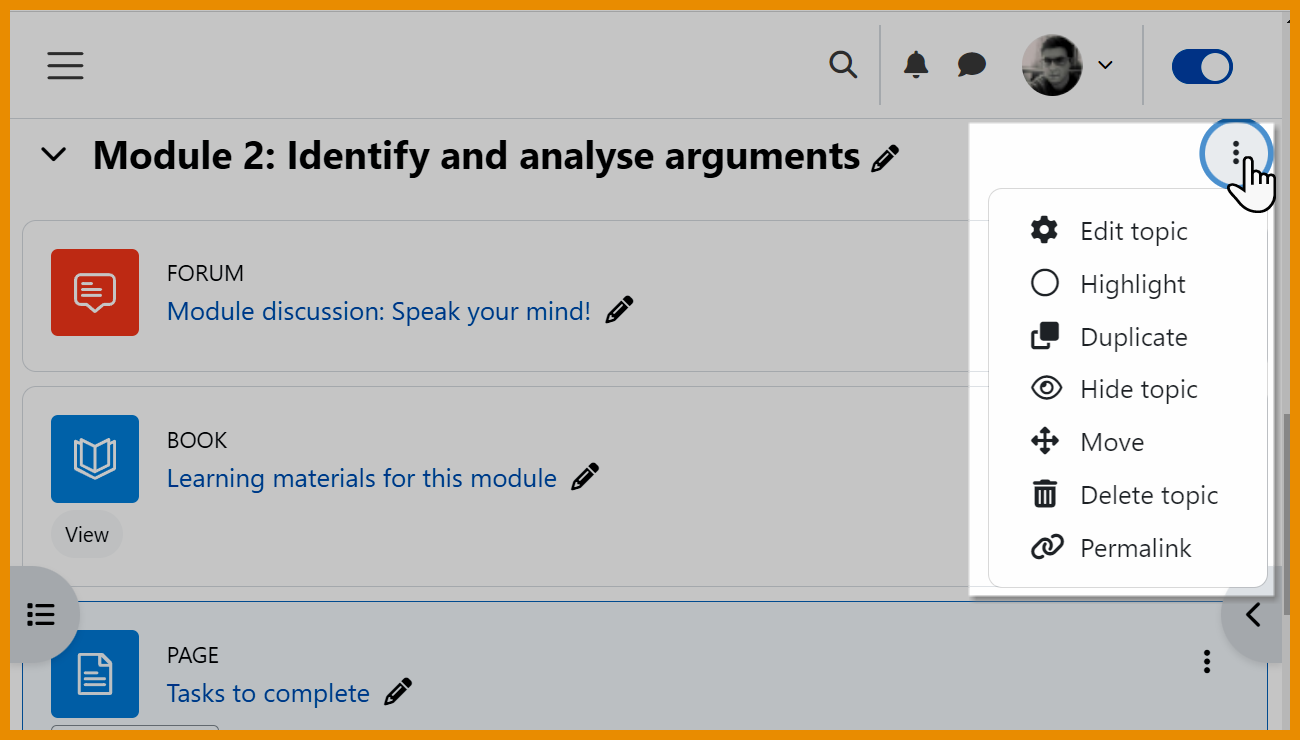Click the search magnifier icon

coord(843,66)
